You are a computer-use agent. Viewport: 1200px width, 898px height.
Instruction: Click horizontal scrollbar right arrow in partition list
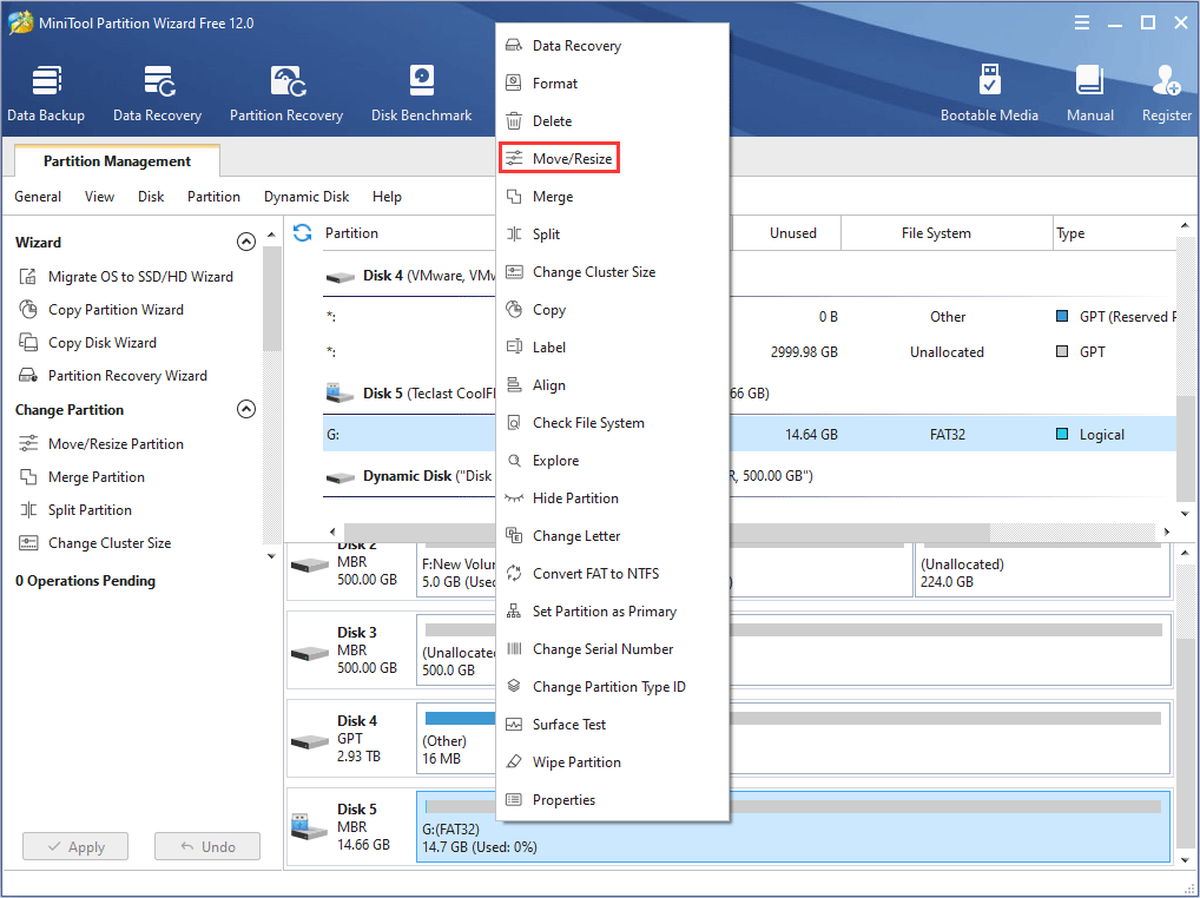(1167, 532)
